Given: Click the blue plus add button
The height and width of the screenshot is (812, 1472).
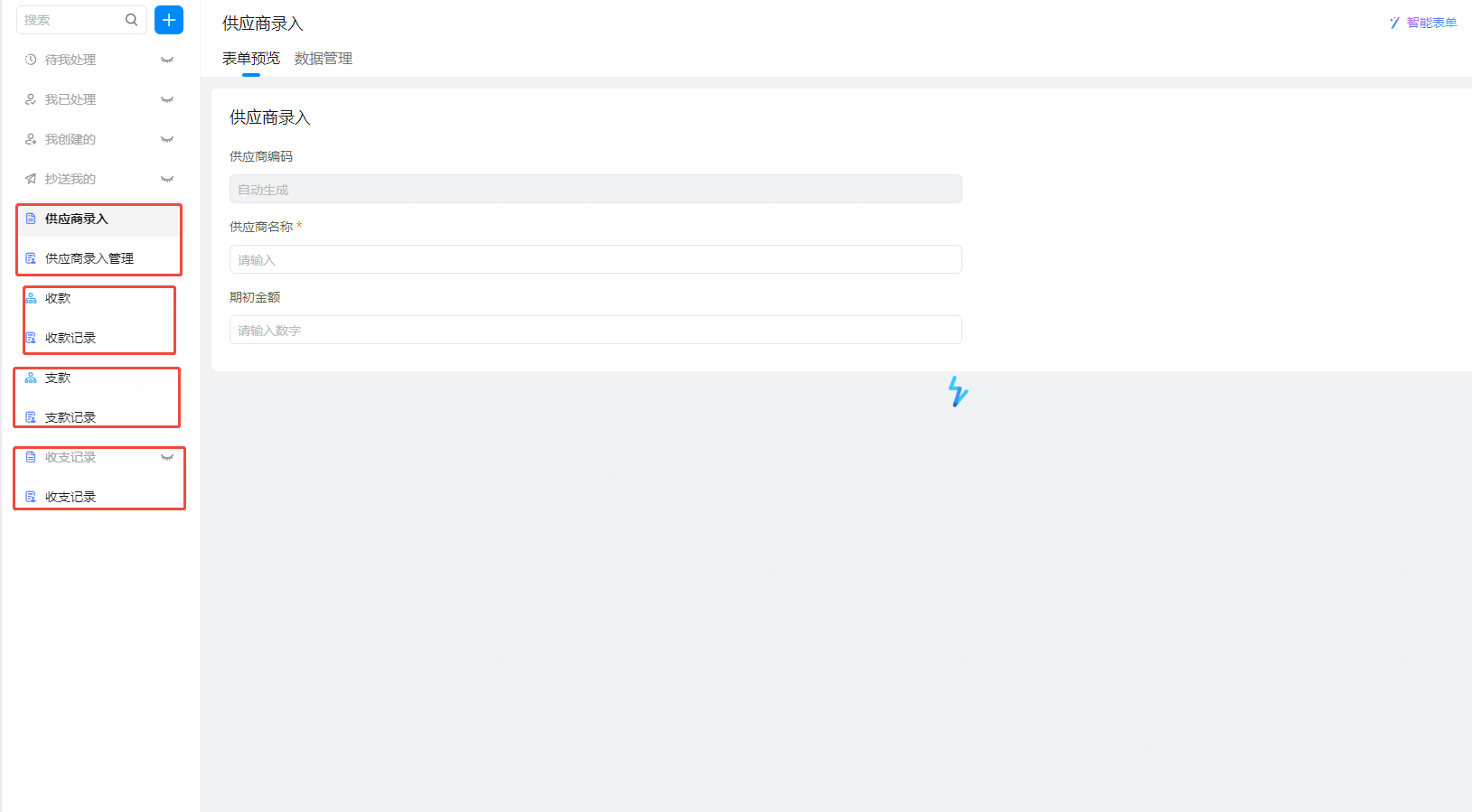Looking at the screenshot, I should [169, 20].
